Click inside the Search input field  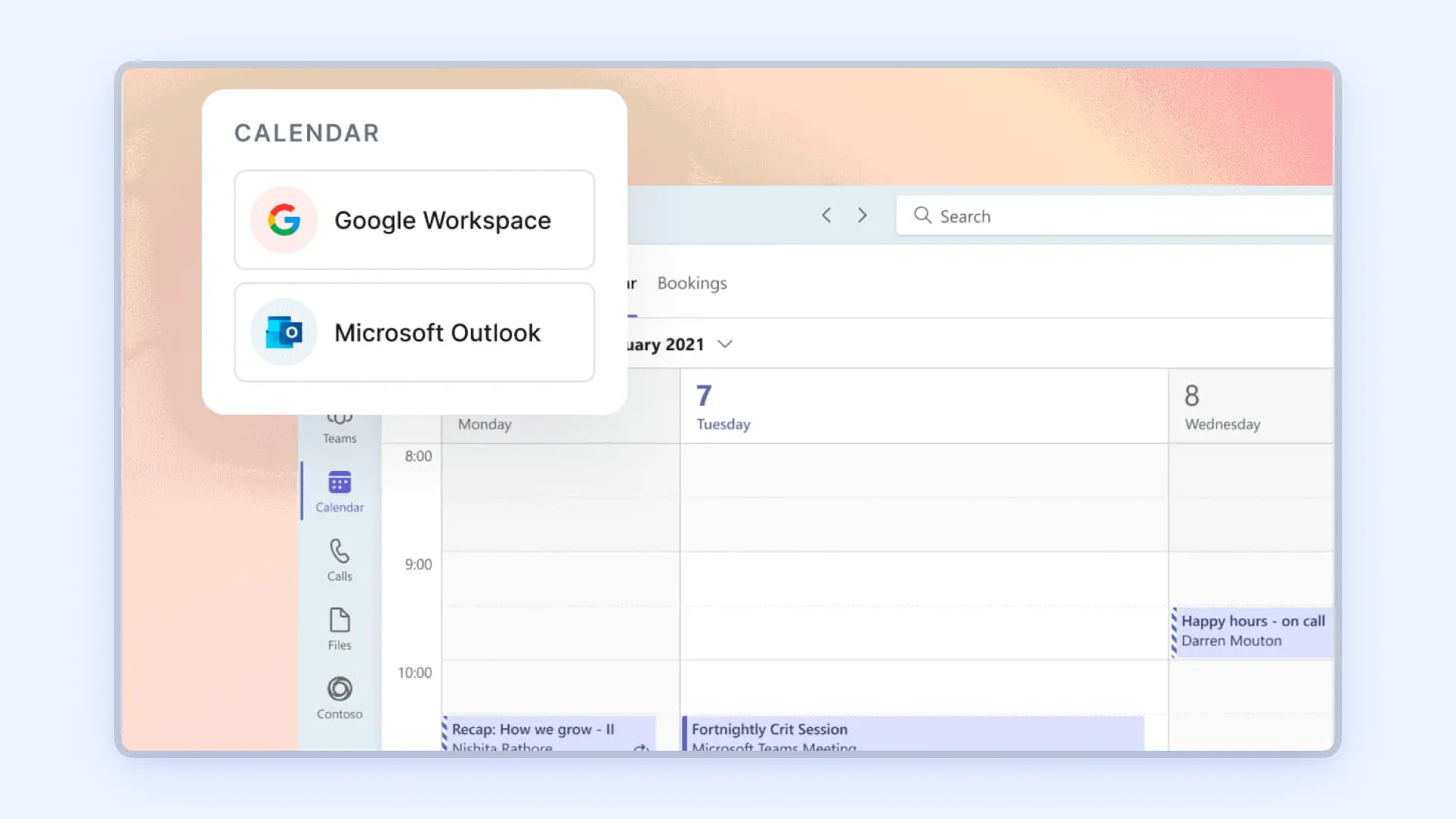click(x=1062, y=215)
